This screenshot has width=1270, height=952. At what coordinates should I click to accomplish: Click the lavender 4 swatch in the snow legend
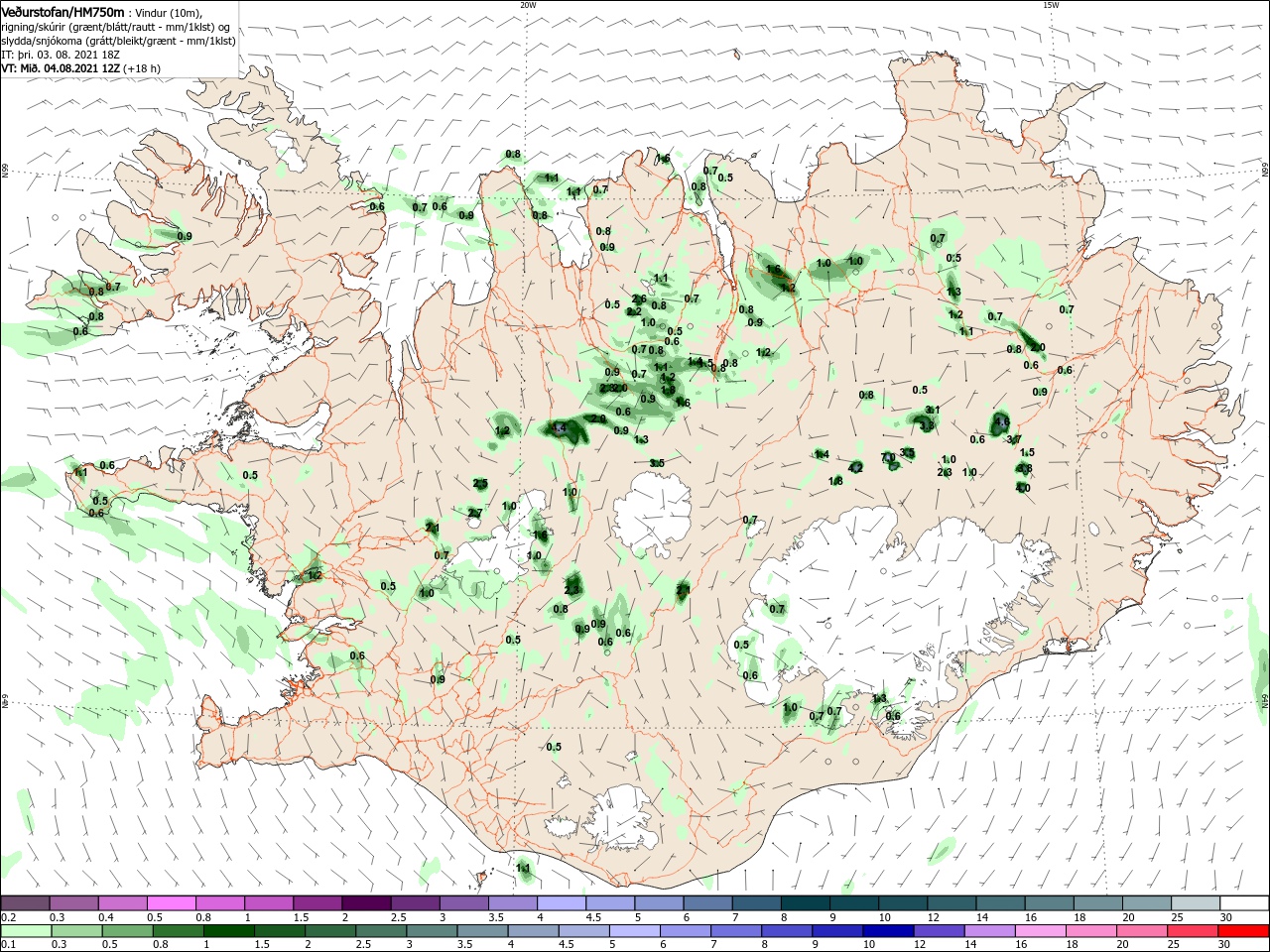[x=561, y=903]
